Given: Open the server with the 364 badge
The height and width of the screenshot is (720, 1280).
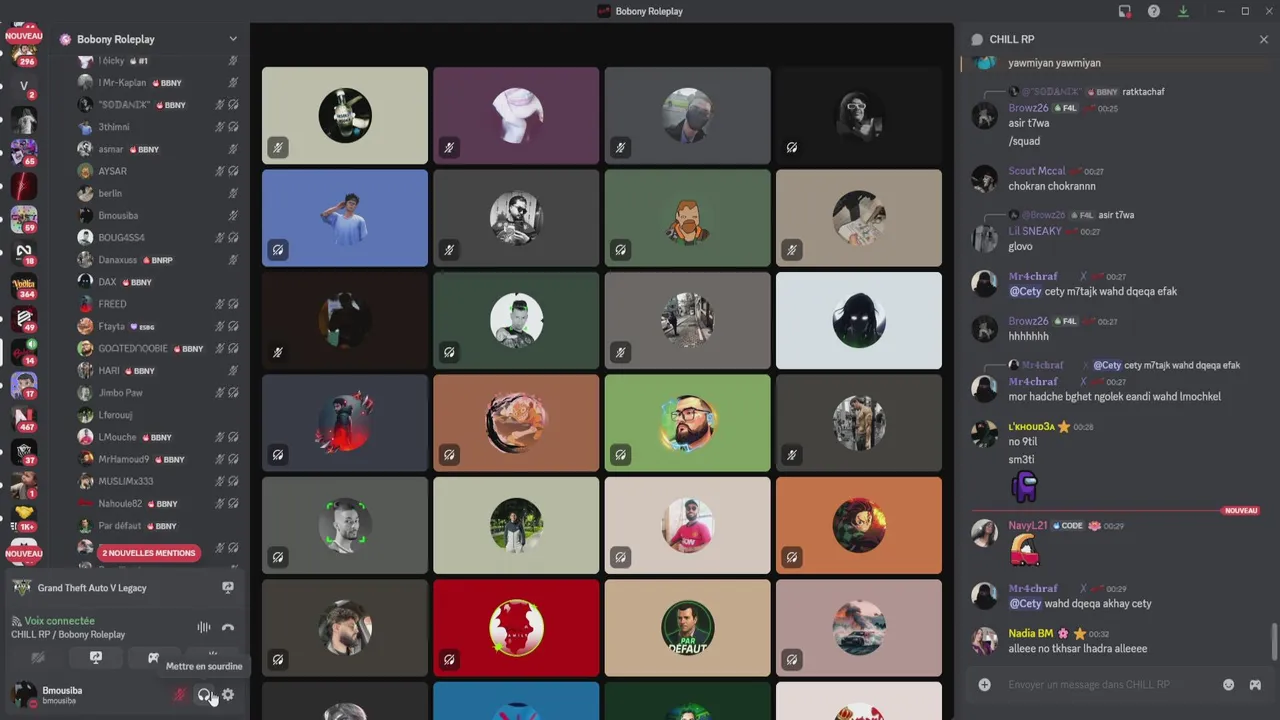Looking at the screenshot, I should (x=23, y=286).
